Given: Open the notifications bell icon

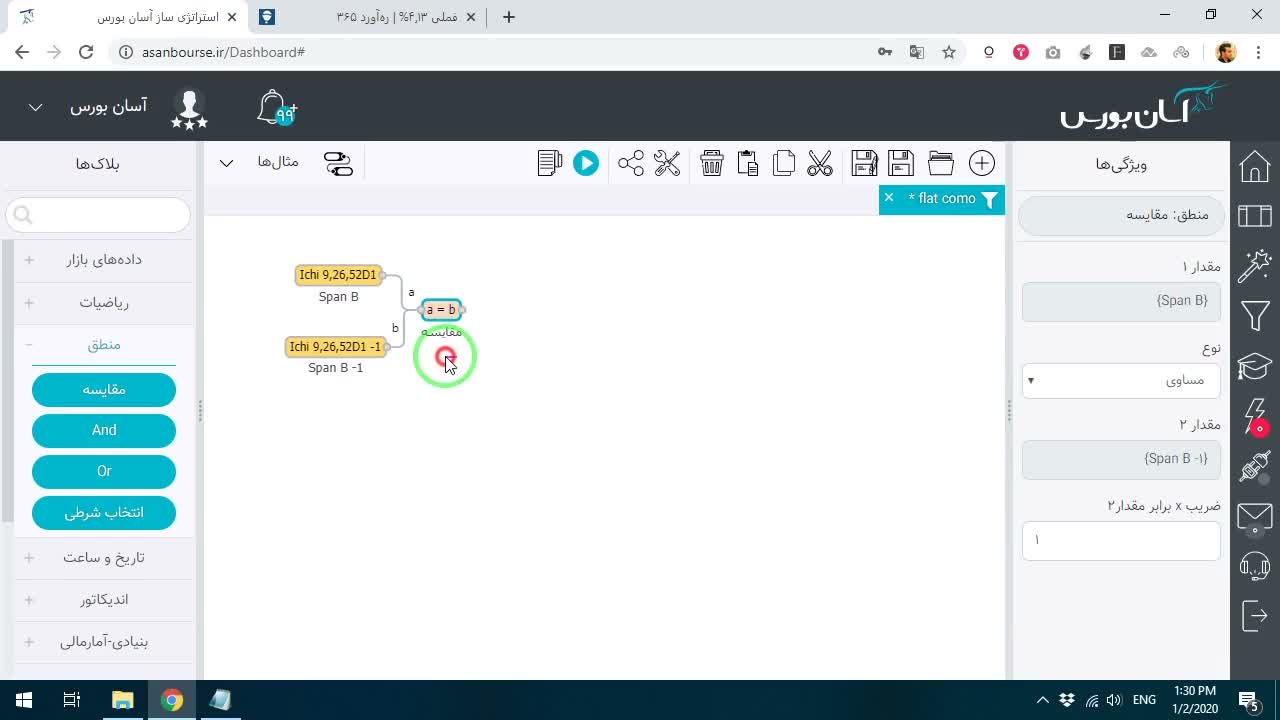Looking at the screenshot, I should point(276,107).
